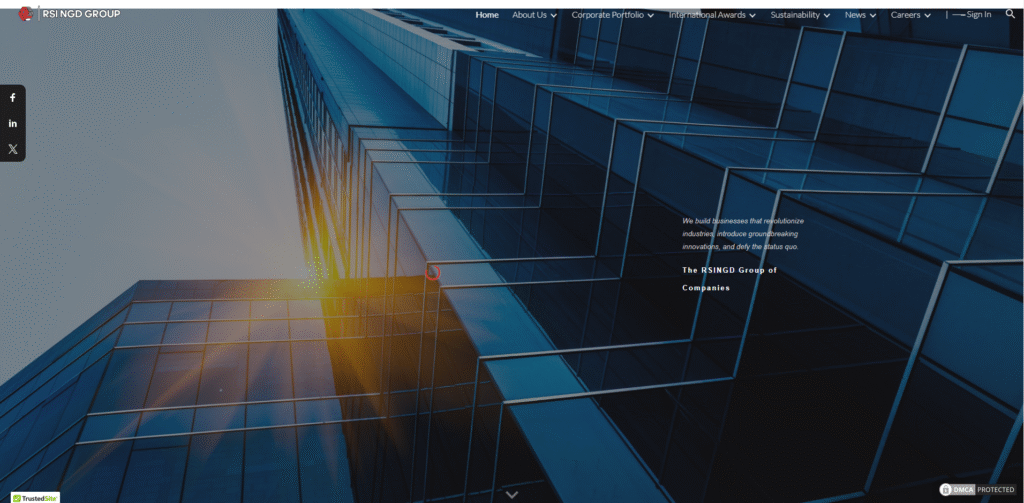Share page via X icon
This screenshot has width=1024, height=503.
point(12,149)
